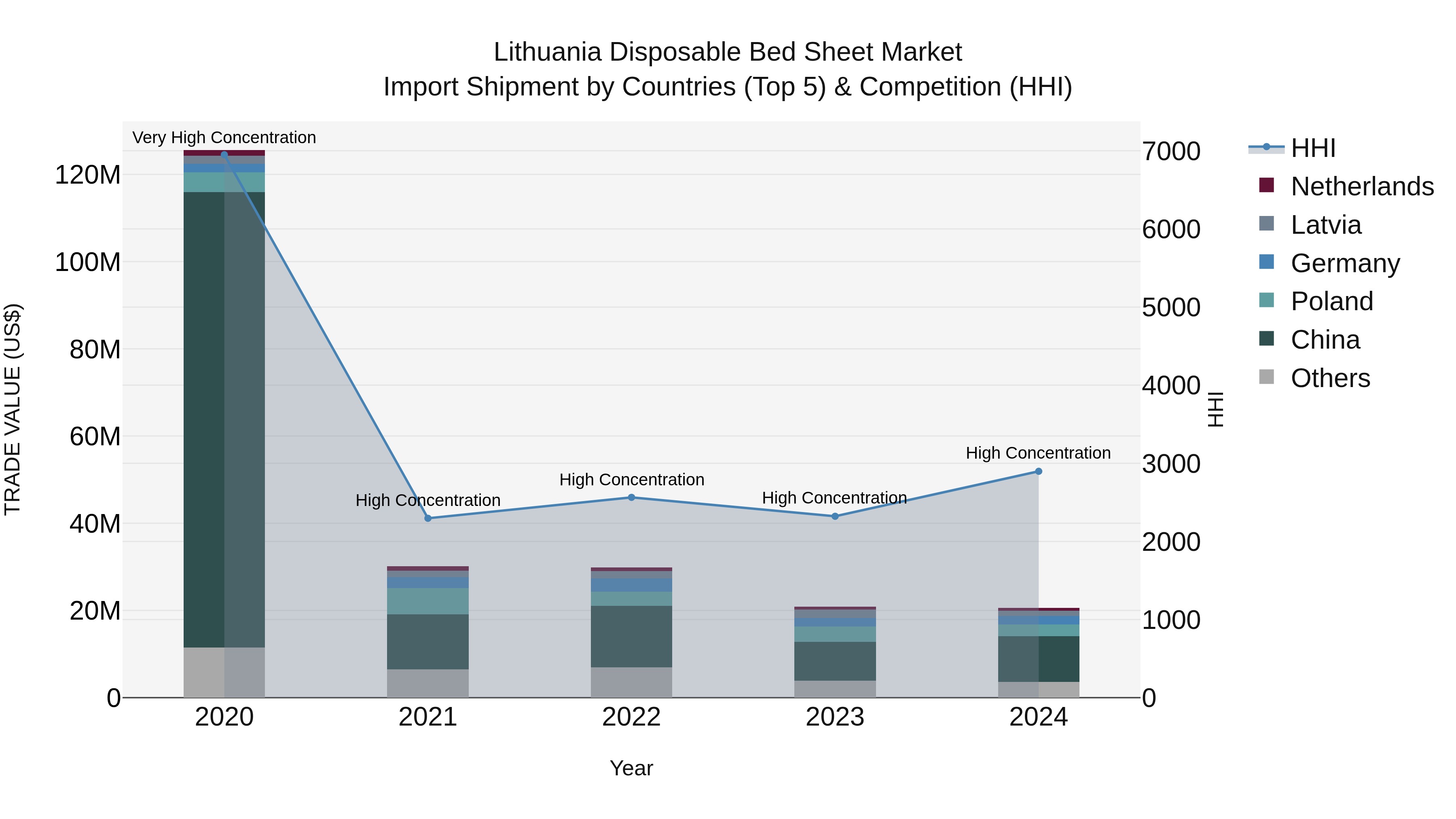This screenshot has width=1456, height=819.
Task: Click the '60M' left axis label
Action: click(95, 436)
